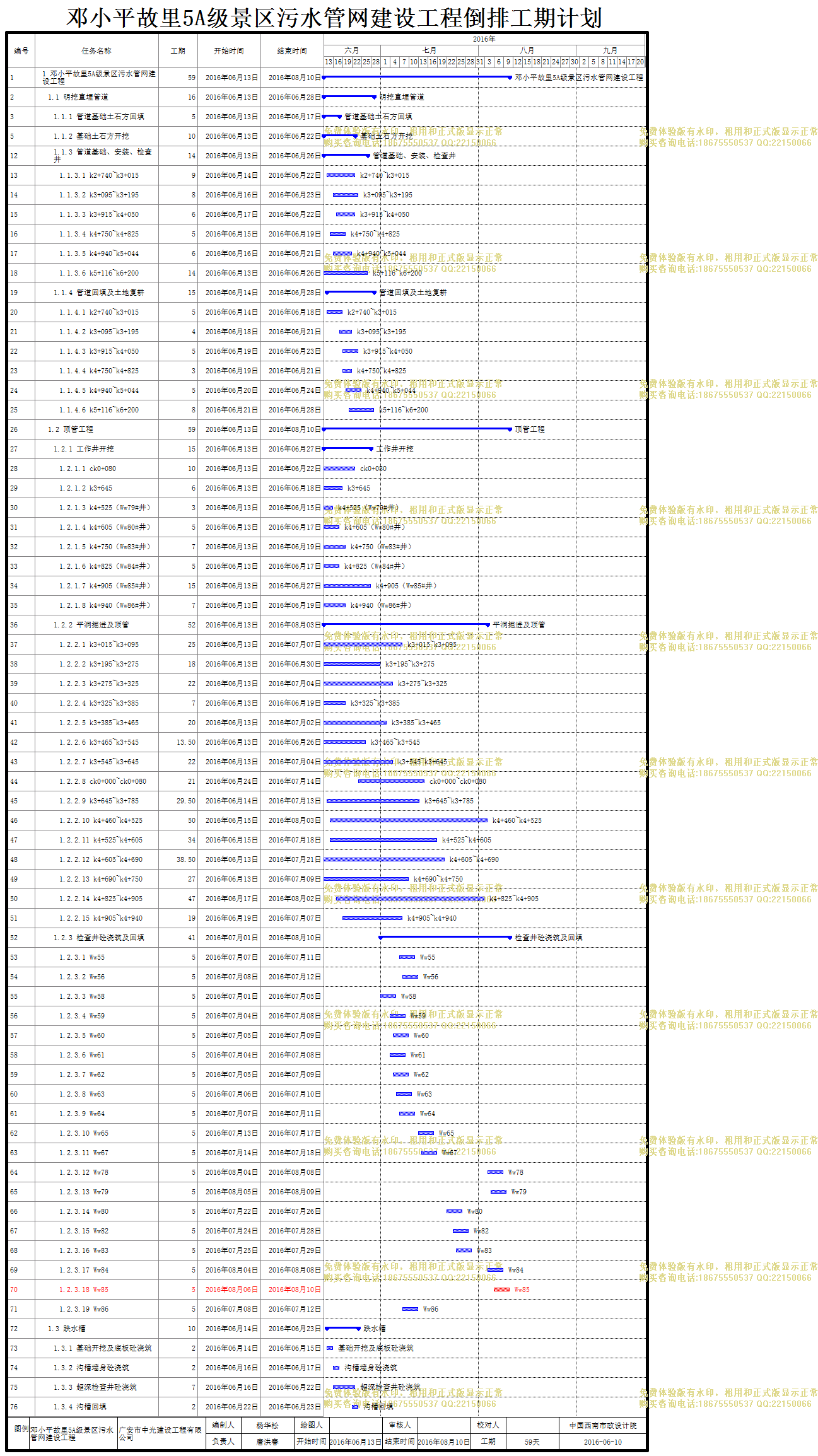Click task name 1.1.1 管道基础土石方回填 in the table

pos(99,117)
